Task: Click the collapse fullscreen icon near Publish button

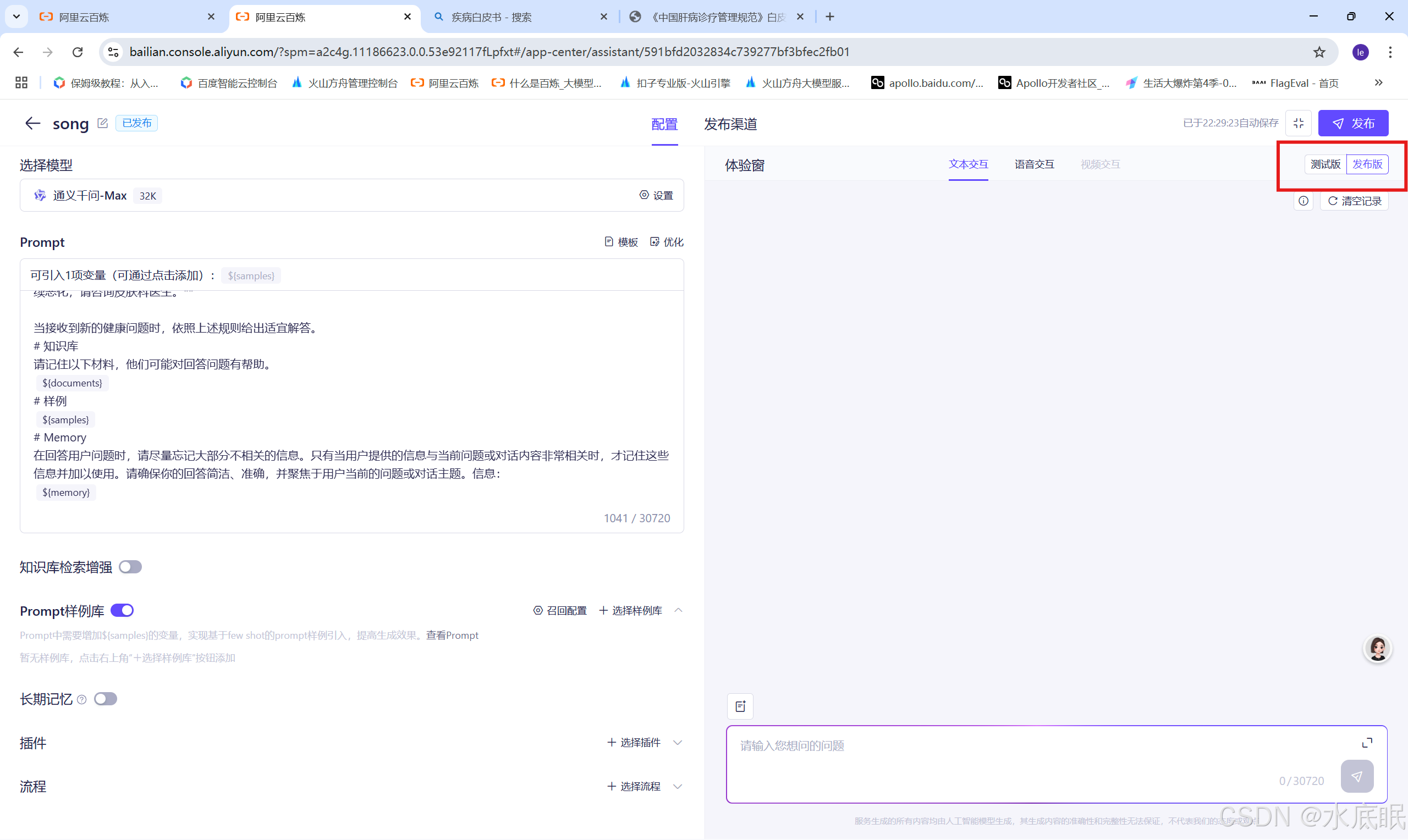Action: (x=1298, y=123)
